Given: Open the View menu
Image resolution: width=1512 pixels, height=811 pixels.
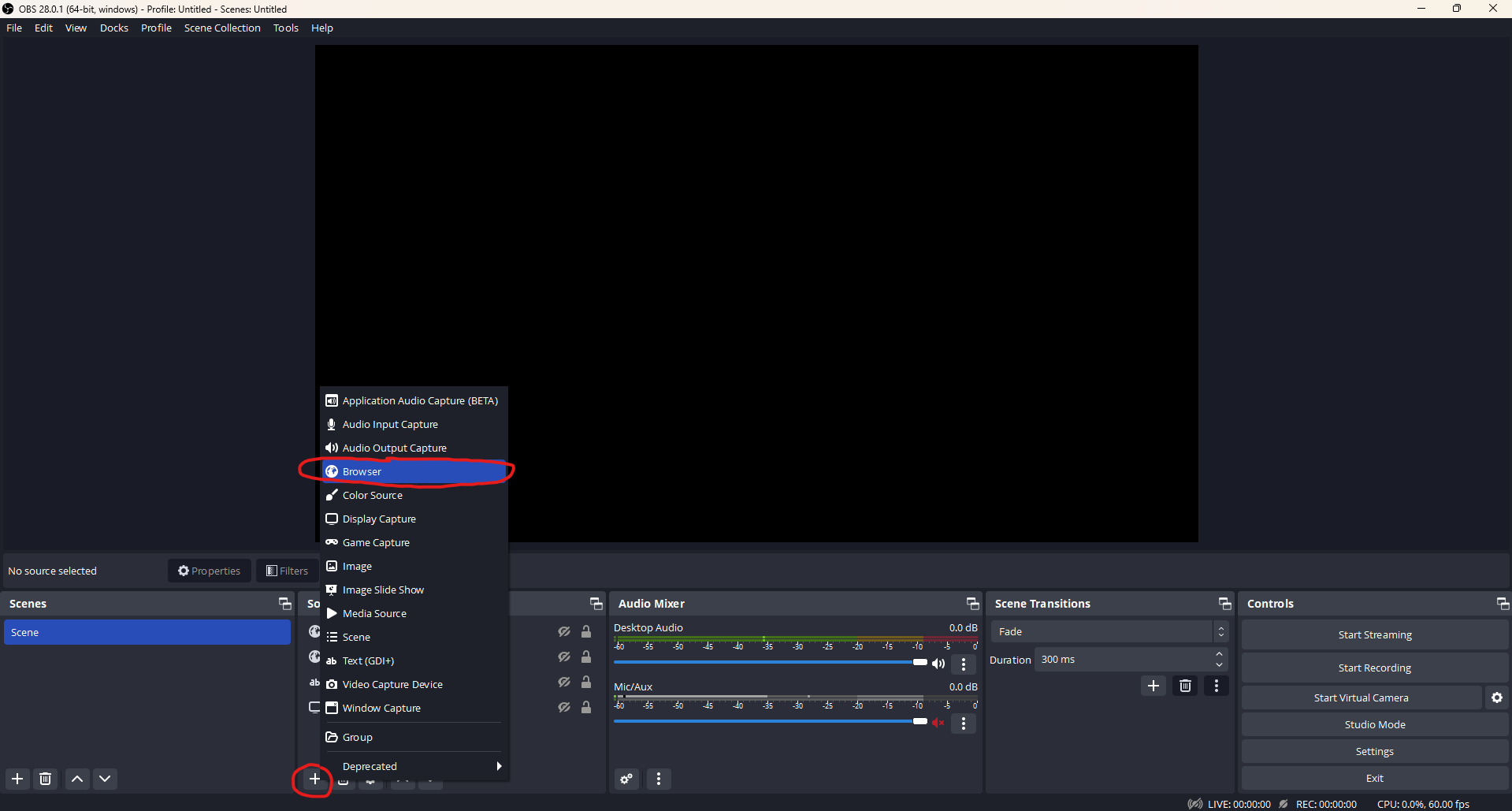Looking at the screenshot, I should coord(76,28).
